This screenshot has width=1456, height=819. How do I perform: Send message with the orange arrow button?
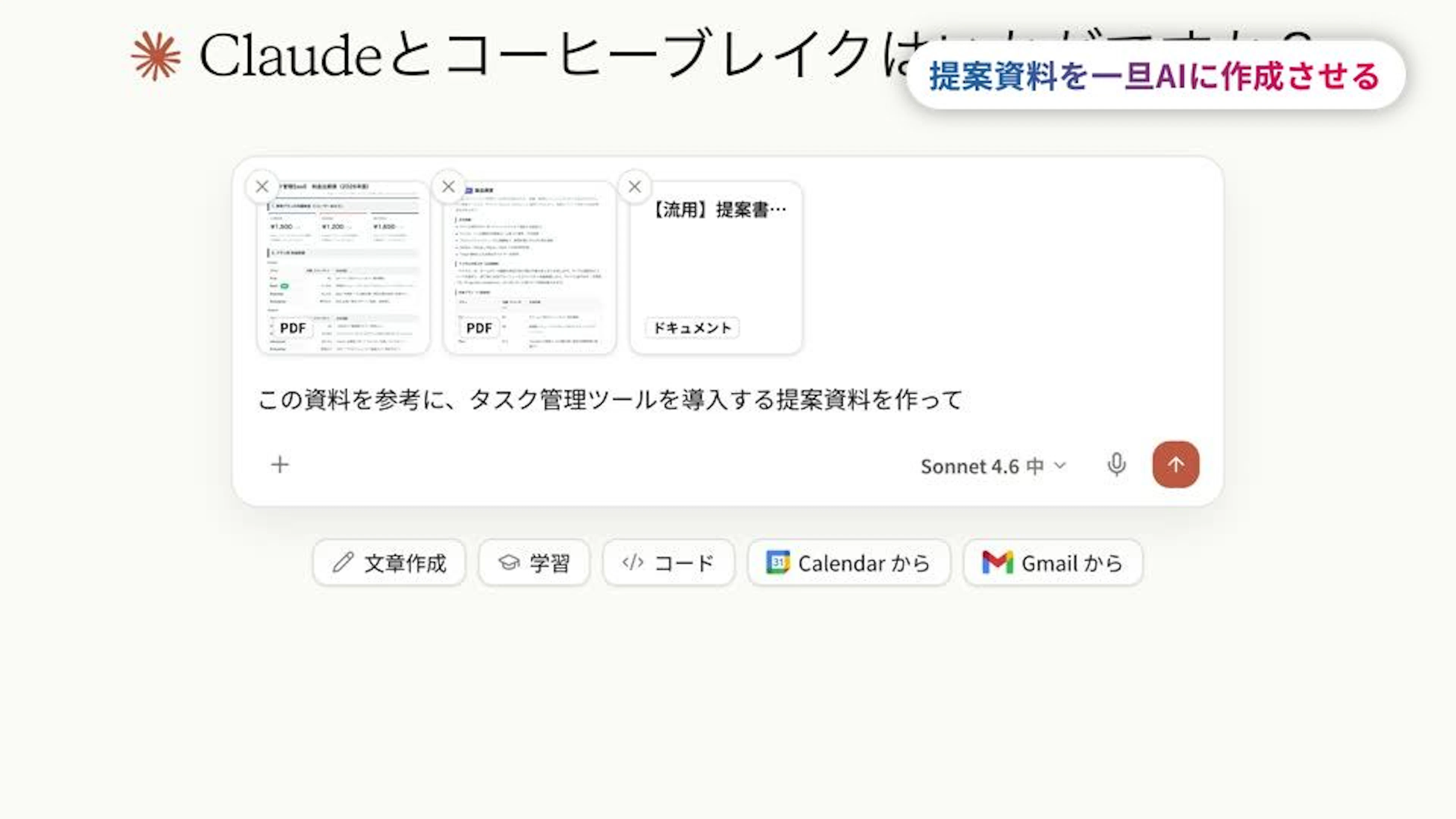[1176, 464]
